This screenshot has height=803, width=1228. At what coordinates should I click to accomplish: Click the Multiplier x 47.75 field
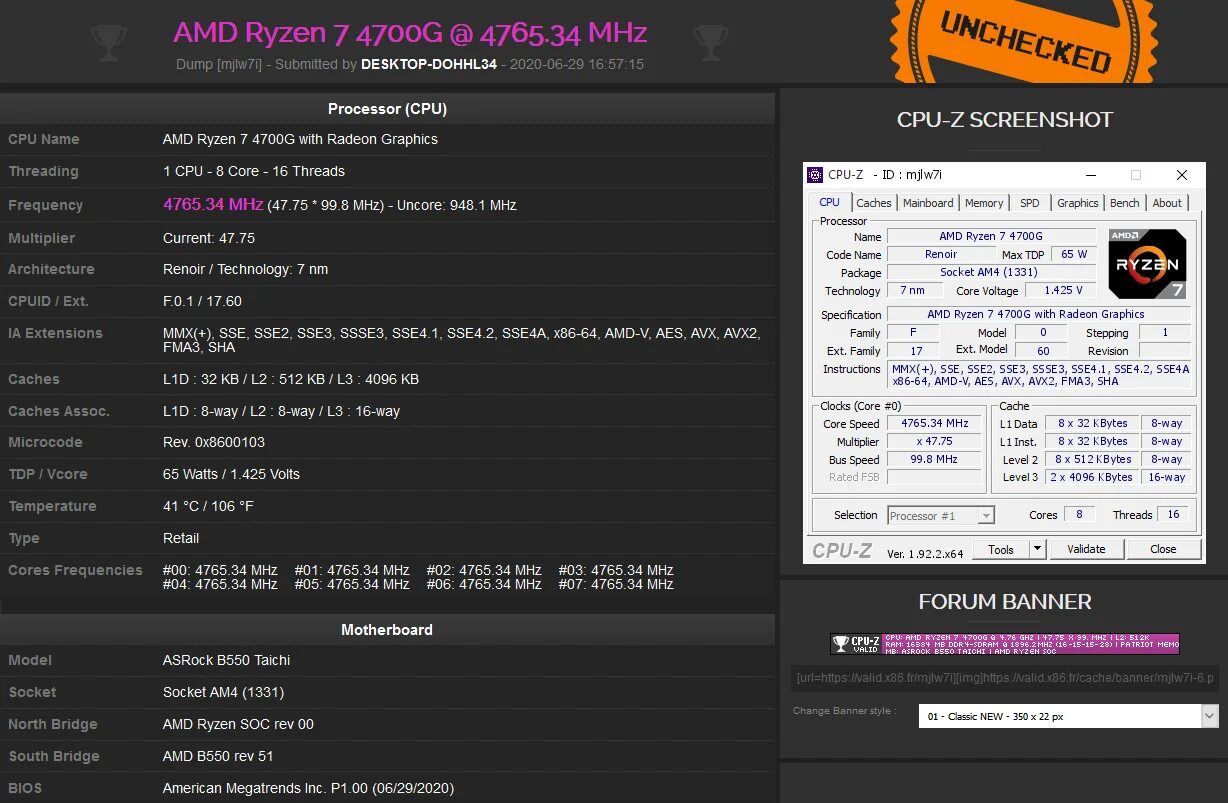[935, 441]
